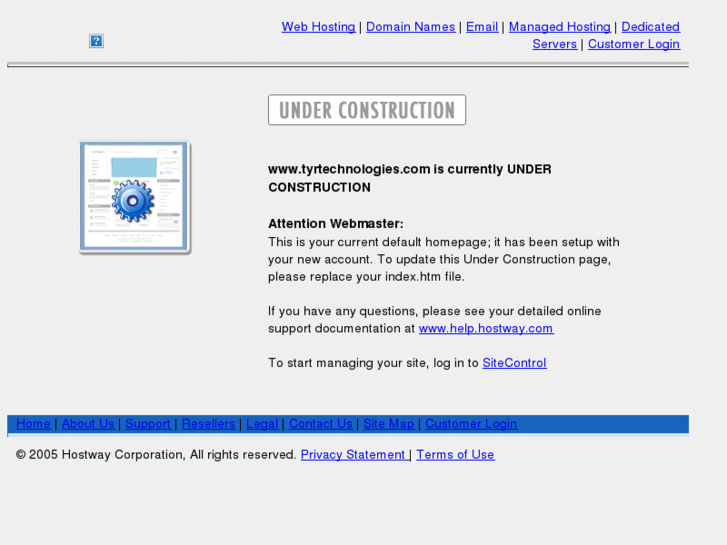This screenshot has width=727, height=545.
Task: Open the Terms of Use link
Action: pos(455,455)
